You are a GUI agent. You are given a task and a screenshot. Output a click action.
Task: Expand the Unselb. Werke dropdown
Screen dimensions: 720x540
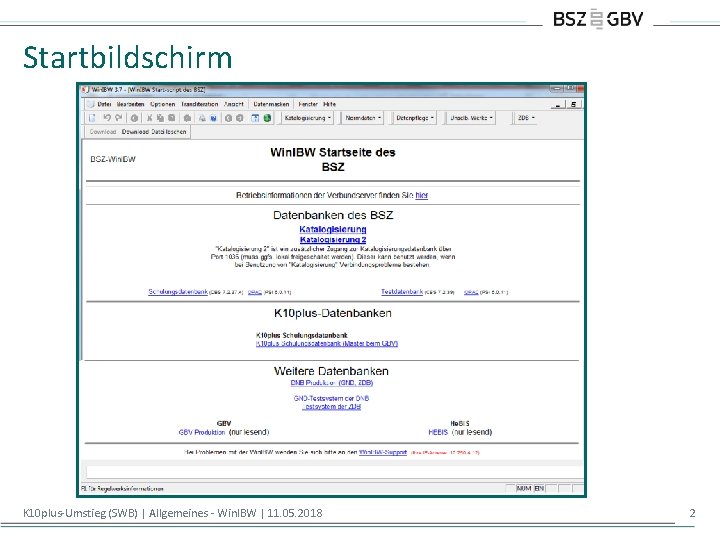pyautogui.click(x=471, y=118)
